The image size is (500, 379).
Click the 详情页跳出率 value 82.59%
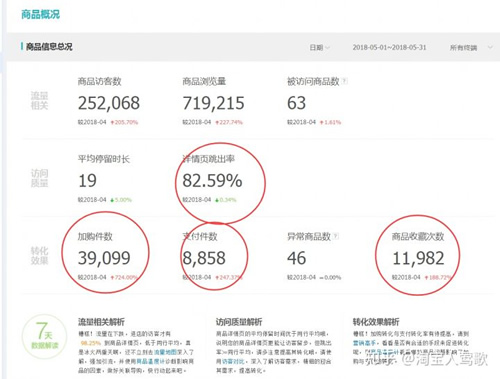(x=212, y=181)
